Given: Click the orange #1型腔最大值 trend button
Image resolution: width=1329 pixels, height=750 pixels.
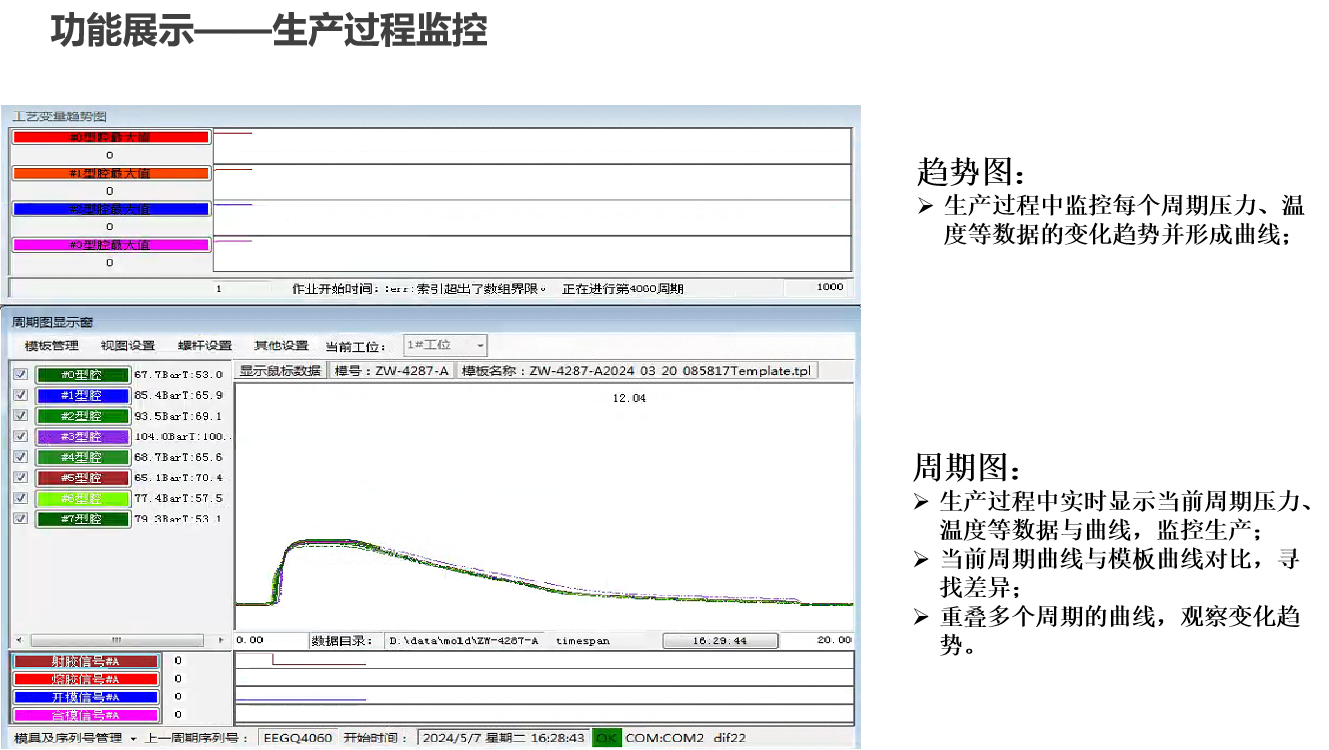Looking at the screenshot, I should coord(111,173).
